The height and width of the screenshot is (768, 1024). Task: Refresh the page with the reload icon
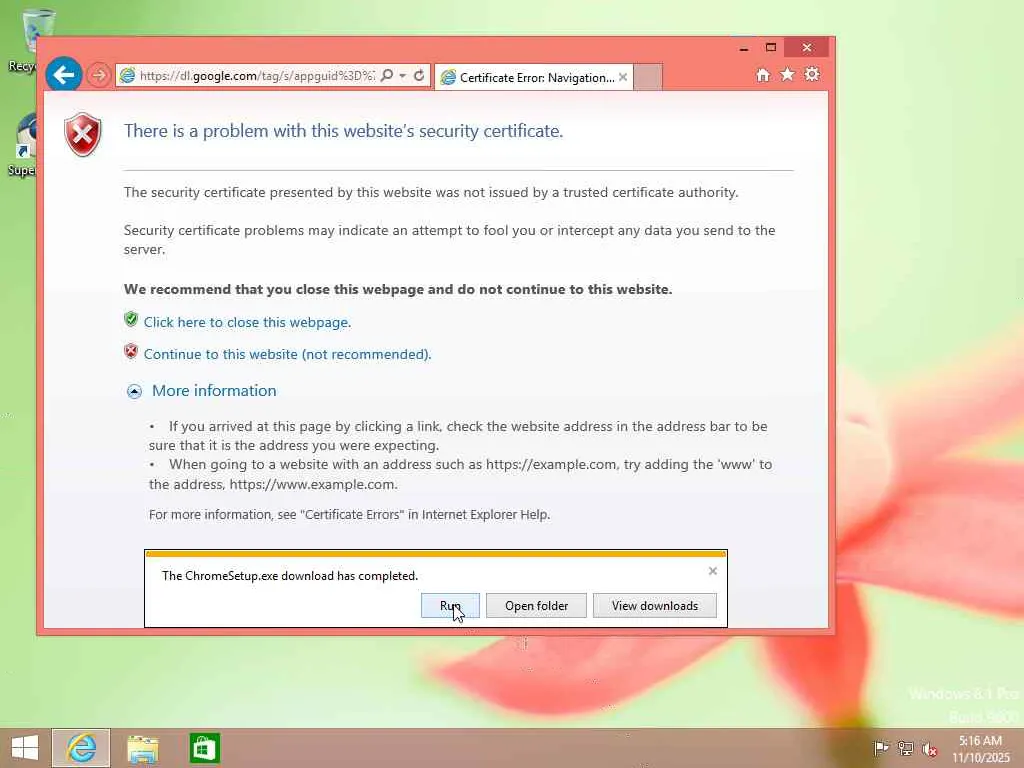pos(419,76)
